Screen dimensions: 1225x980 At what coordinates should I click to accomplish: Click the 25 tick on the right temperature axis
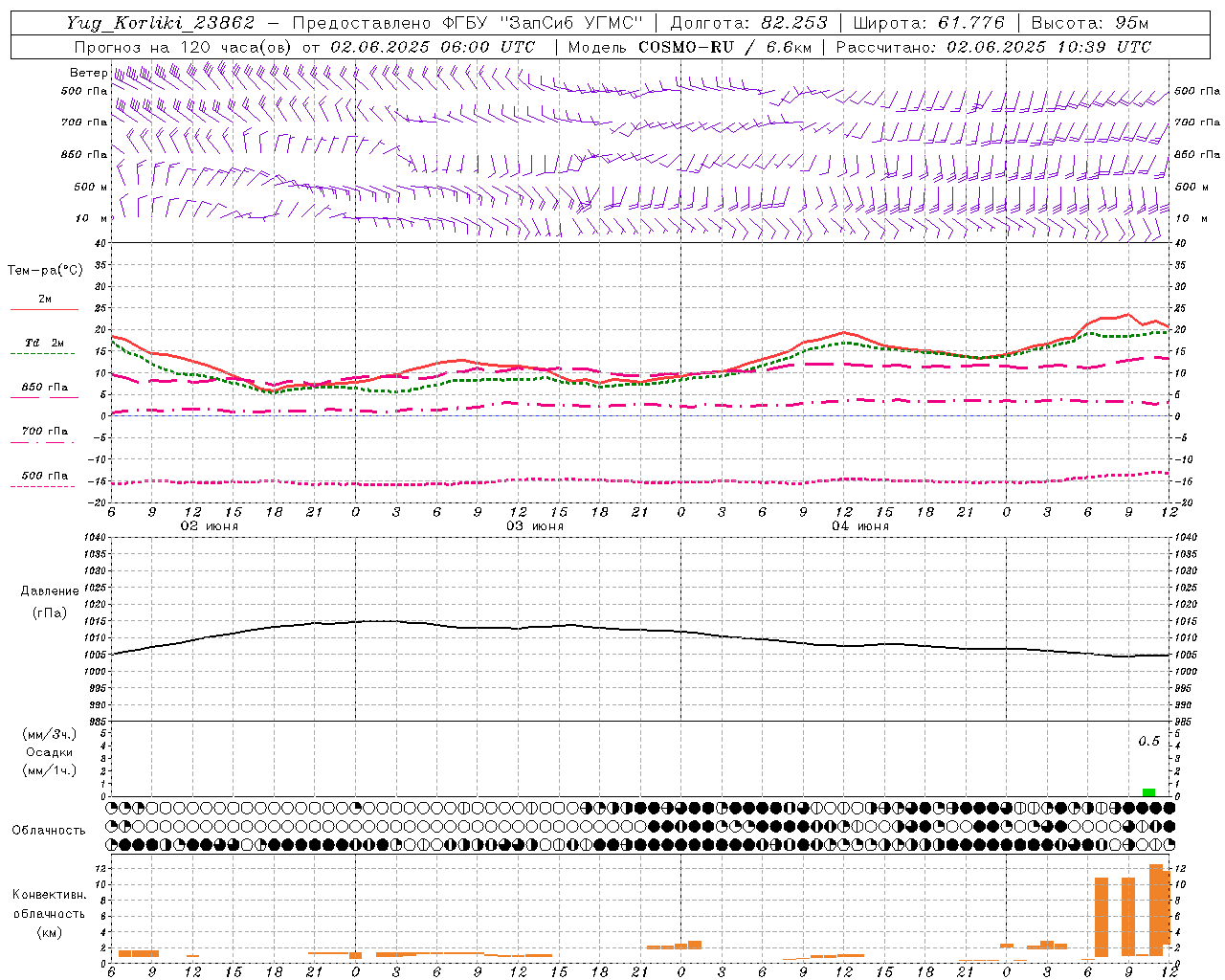[x=1180, y=308]
